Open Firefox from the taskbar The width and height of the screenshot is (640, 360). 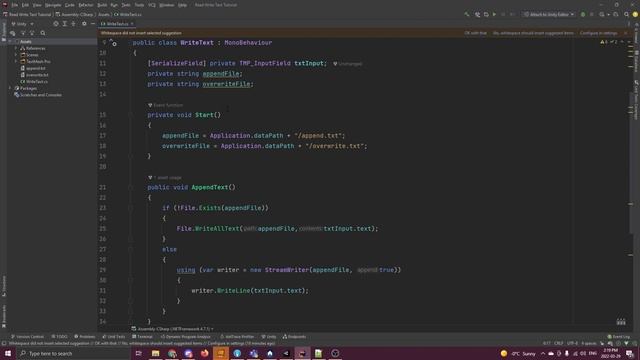coord(204,353)
